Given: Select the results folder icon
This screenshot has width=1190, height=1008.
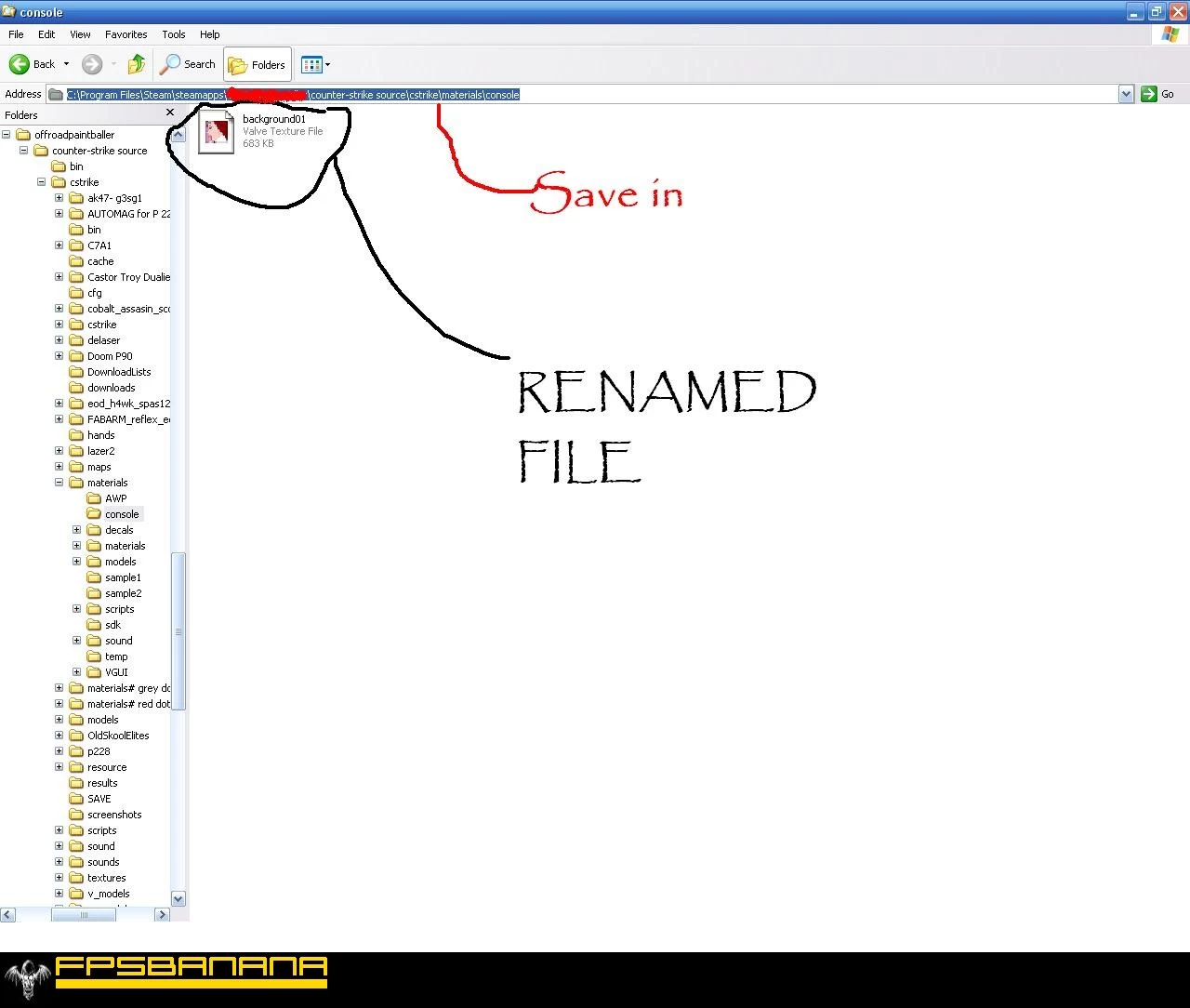Looking at the screenshot, I should 76,783.
